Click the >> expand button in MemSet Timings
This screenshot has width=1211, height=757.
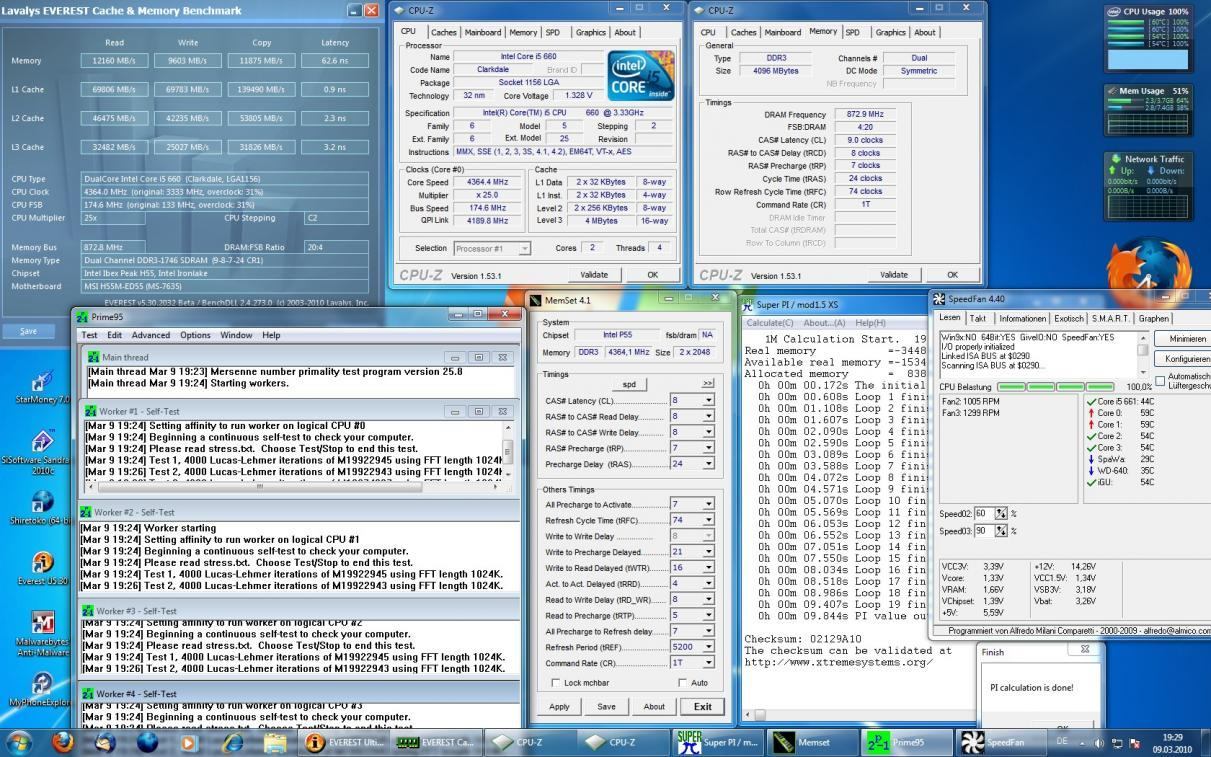coord(708,383)
